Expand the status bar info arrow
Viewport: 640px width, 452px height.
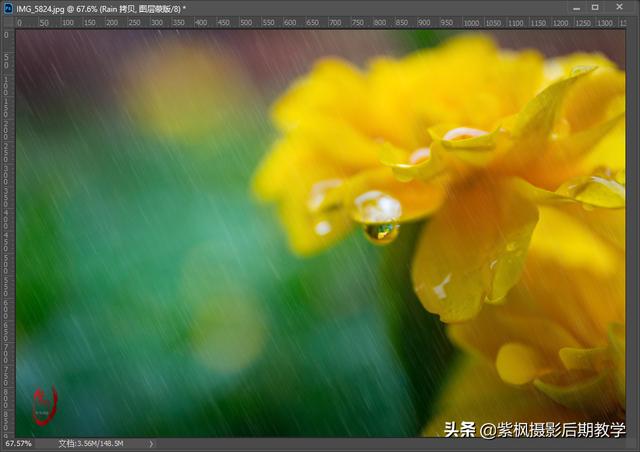point(151,443)
